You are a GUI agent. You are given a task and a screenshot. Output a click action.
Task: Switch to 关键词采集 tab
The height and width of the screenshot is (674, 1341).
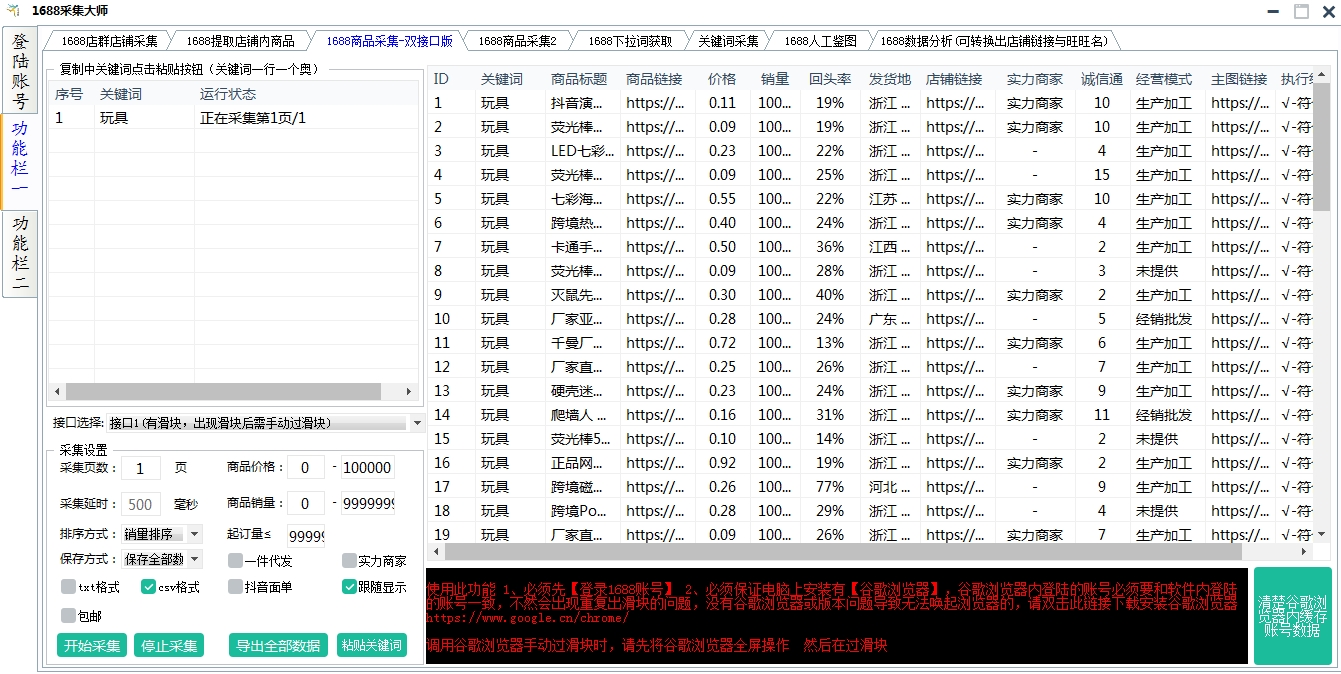click(728, 41)
